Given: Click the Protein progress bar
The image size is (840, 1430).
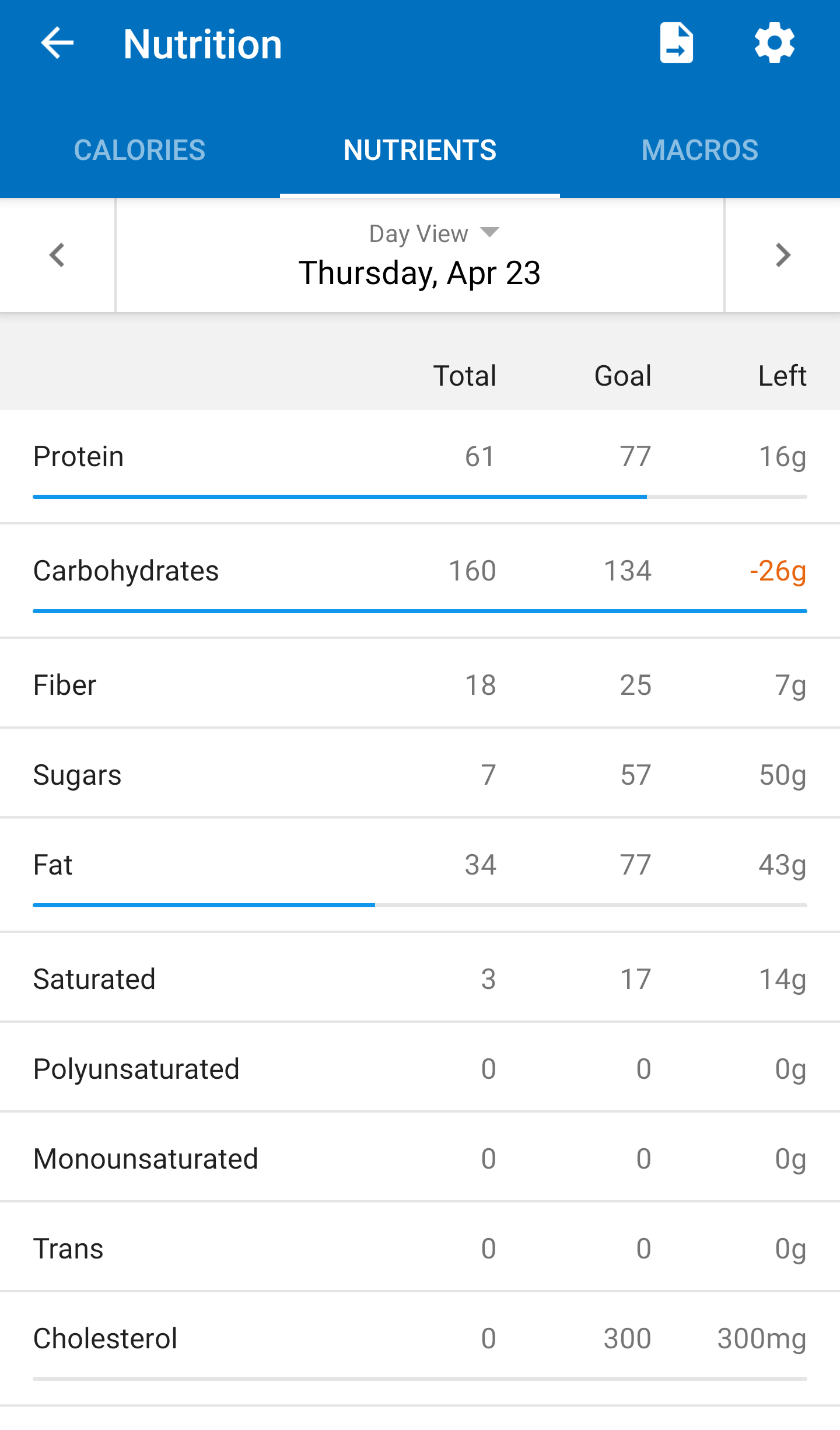Looking at the screenshot, I should (x=419, y=497).
